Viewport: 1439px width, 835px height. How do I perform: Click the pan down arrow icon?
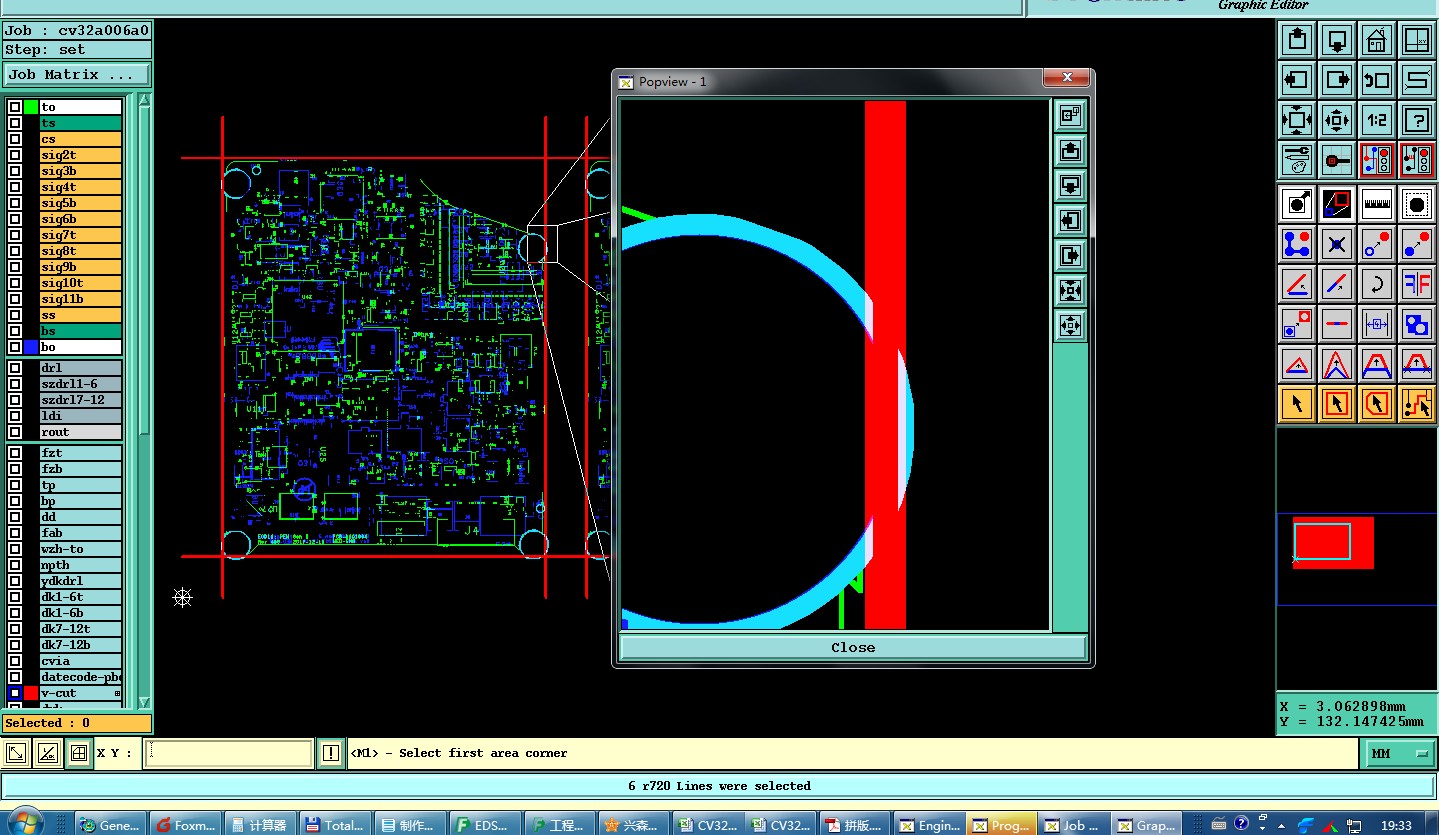click(1337, 40)
